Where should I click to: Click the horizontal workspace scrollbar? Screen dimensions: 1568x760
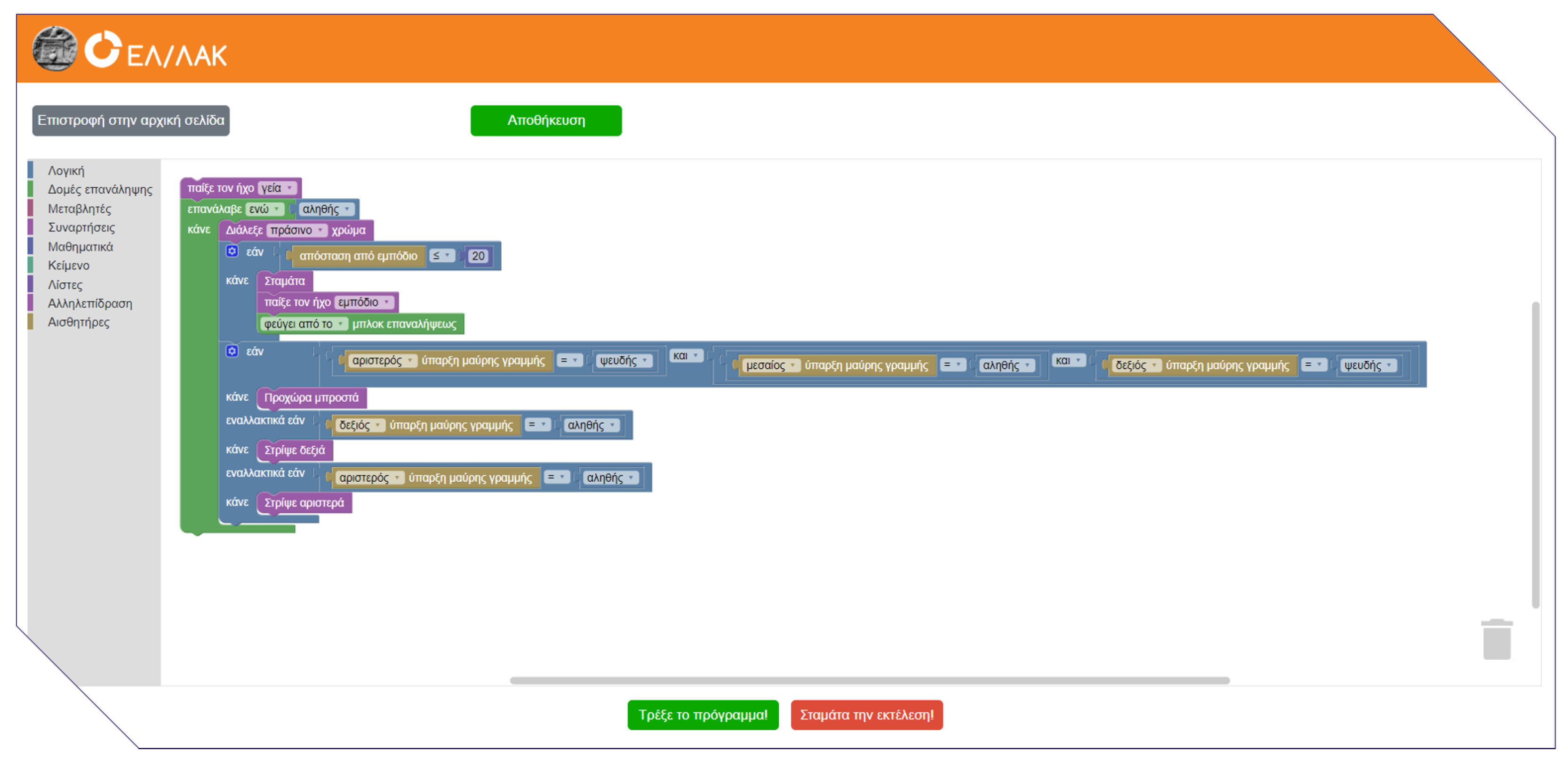click(x=869, y=680)
